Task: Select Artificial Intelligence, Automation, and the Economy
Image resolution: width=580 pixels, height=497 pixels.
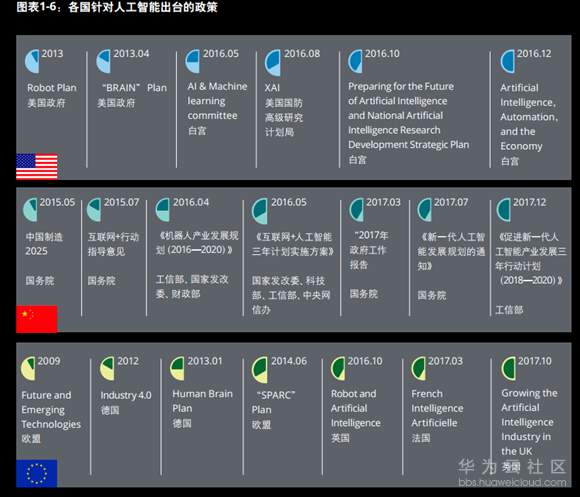Action: click(x=529, y=117)
